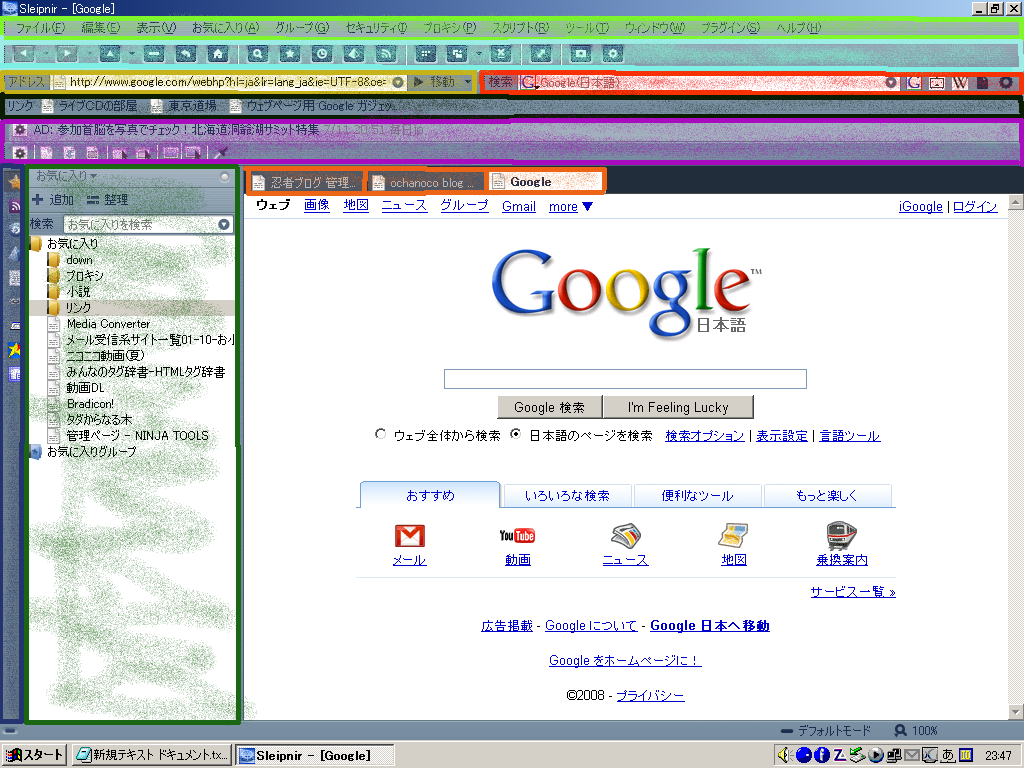Viewport: 1024px width, 768px height.
Task: Click the speaker volume tray icon
Action: click(x=784, y=756)
